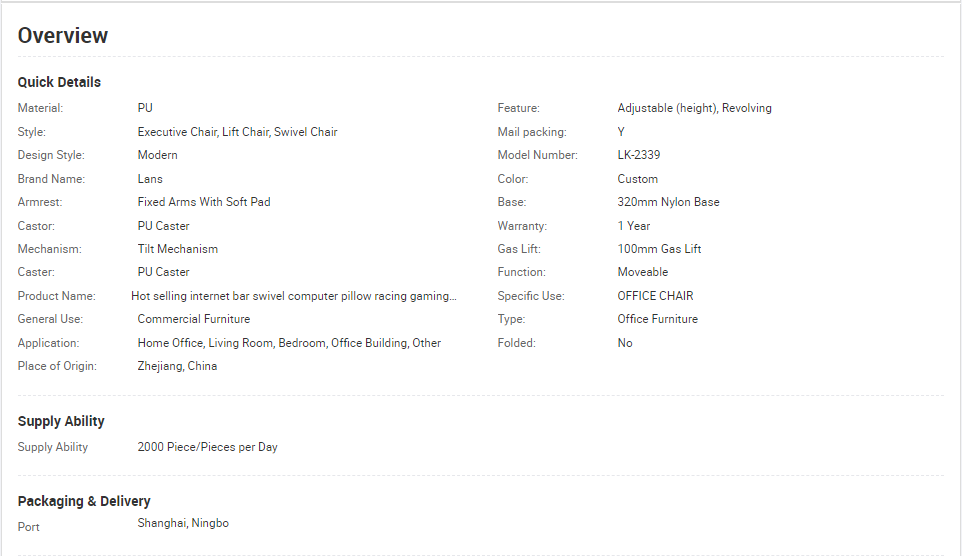
Task: Click the Feature value Adjustable (height), Revolving
Action: point(695,108)
